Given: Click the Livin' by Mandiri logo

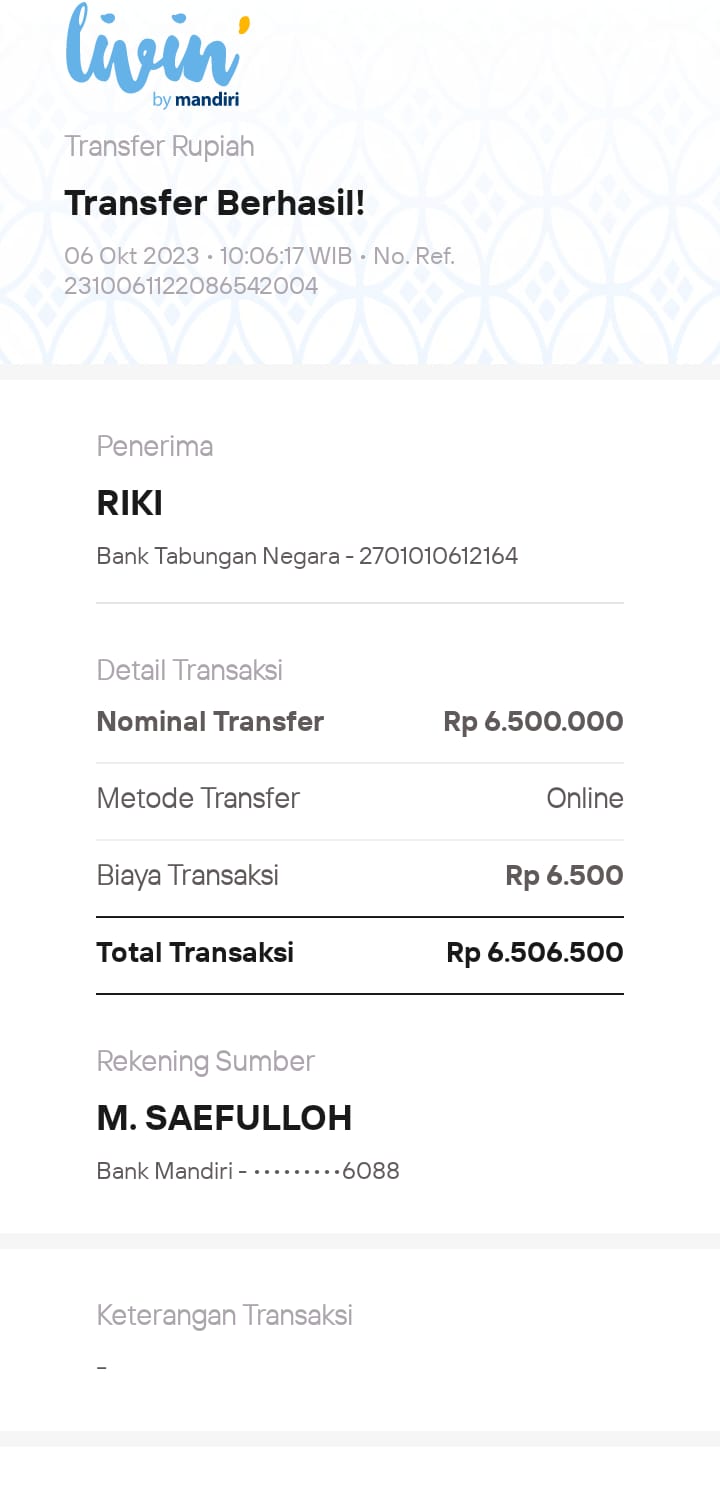Looking at the screenshot, I should point(155,56).
